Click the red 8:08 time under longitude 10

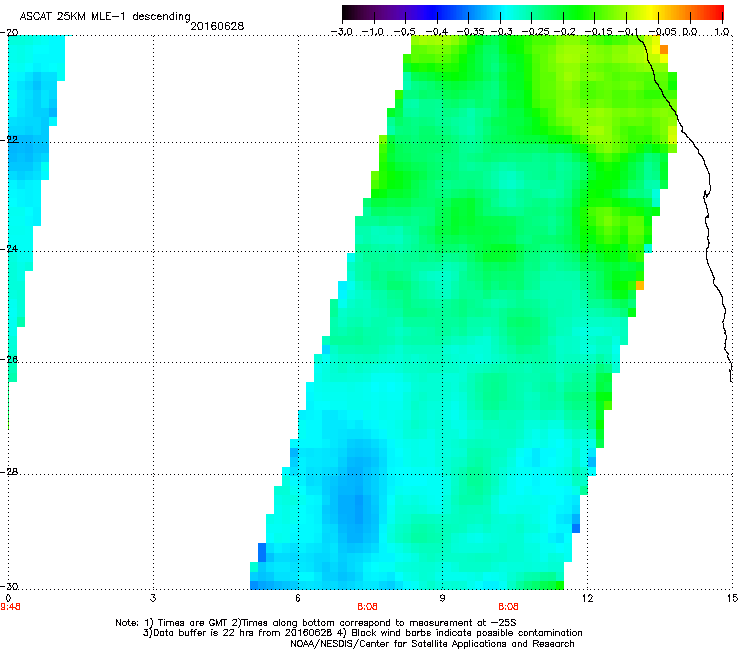tap(509, 607)
